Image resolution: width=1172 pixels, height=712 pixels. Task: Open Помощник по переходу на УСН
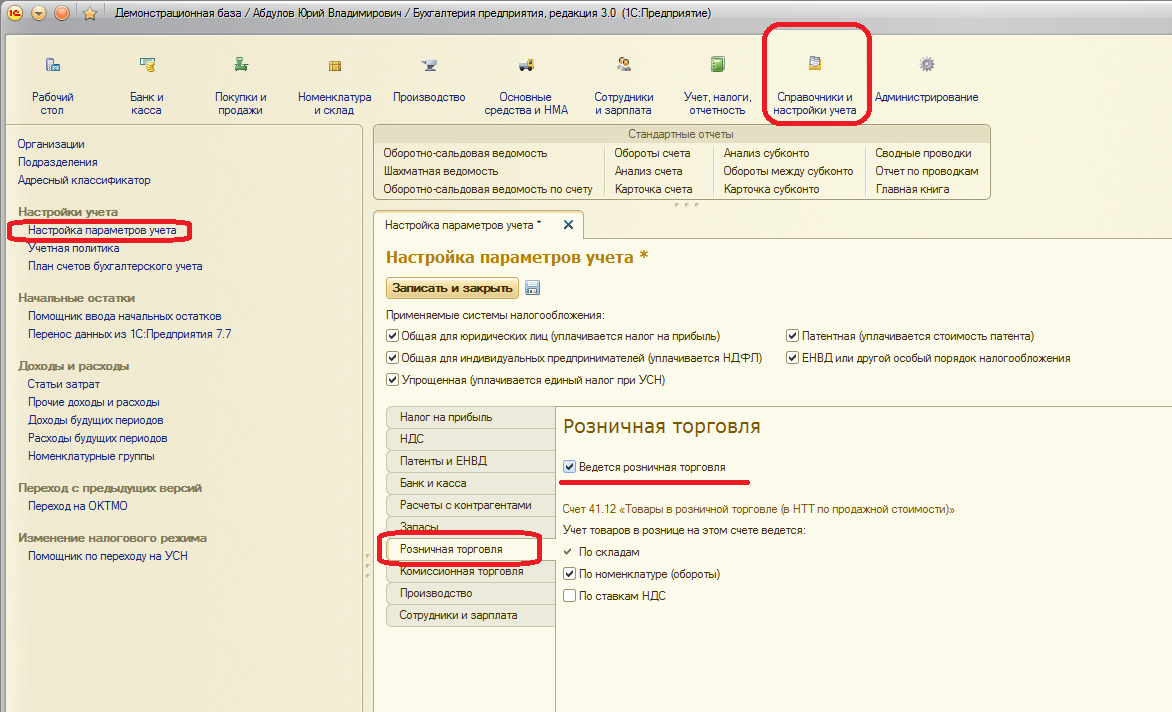click(108, 556)
